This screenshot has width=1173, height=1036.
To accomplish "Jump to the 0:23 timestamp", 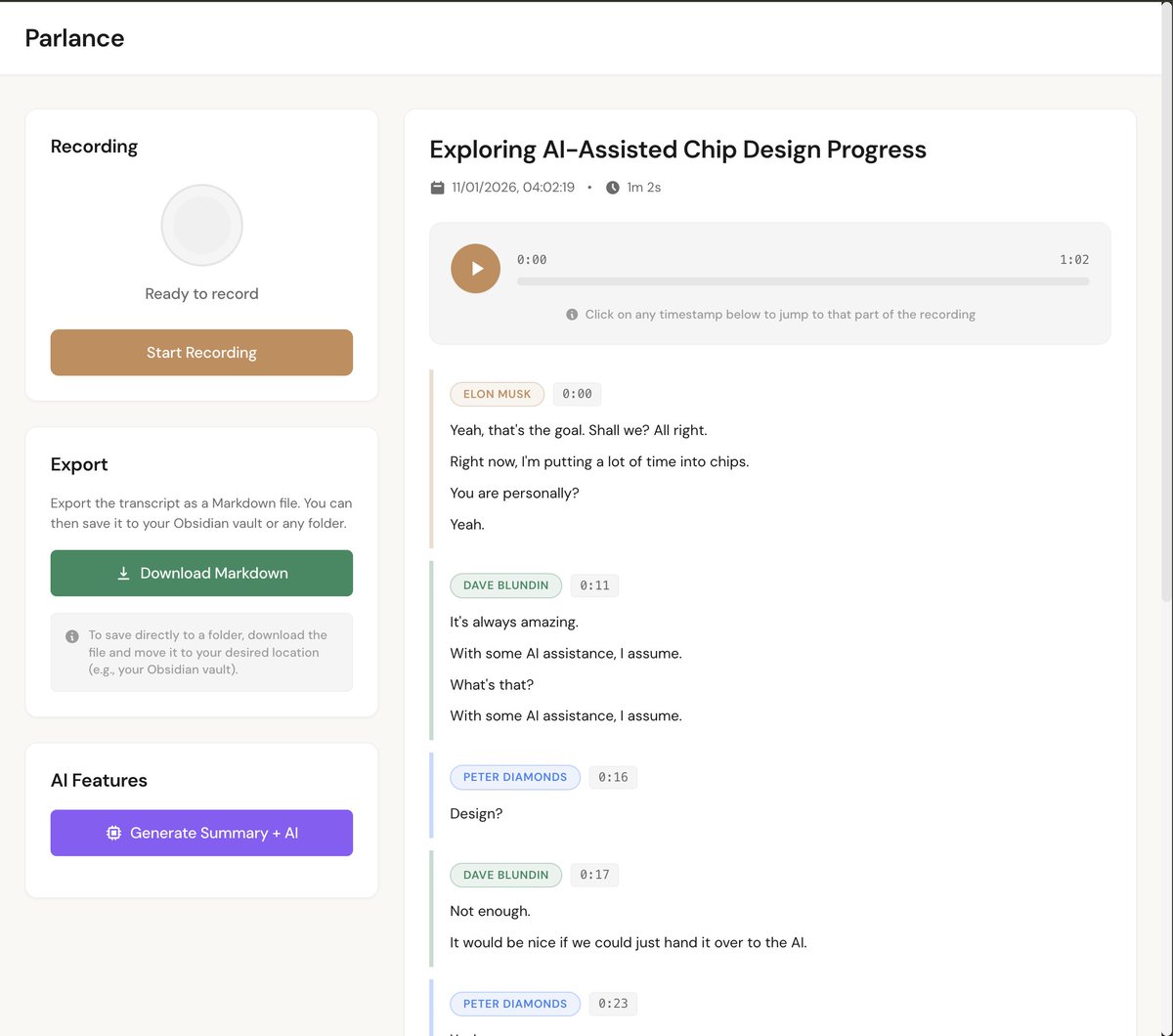I will [x=613, y=1004].
